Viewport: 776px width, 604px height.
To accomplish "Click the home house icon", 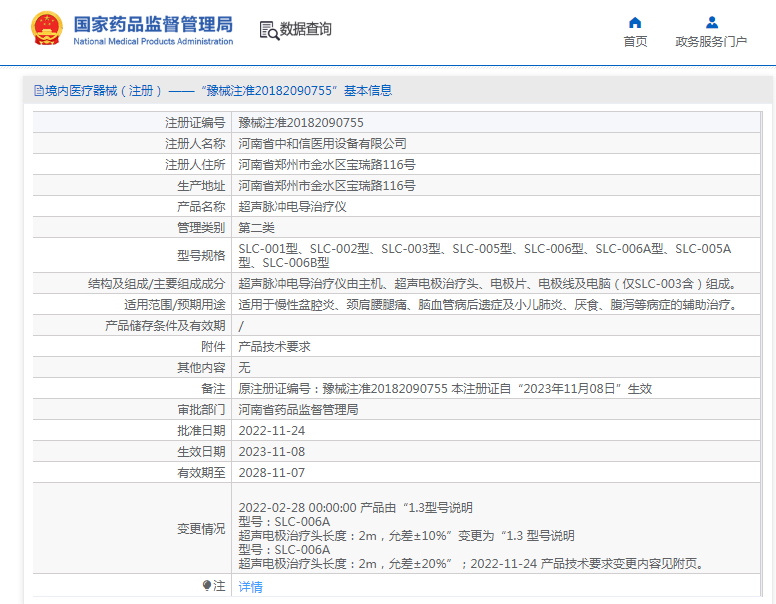I will 635,22.
